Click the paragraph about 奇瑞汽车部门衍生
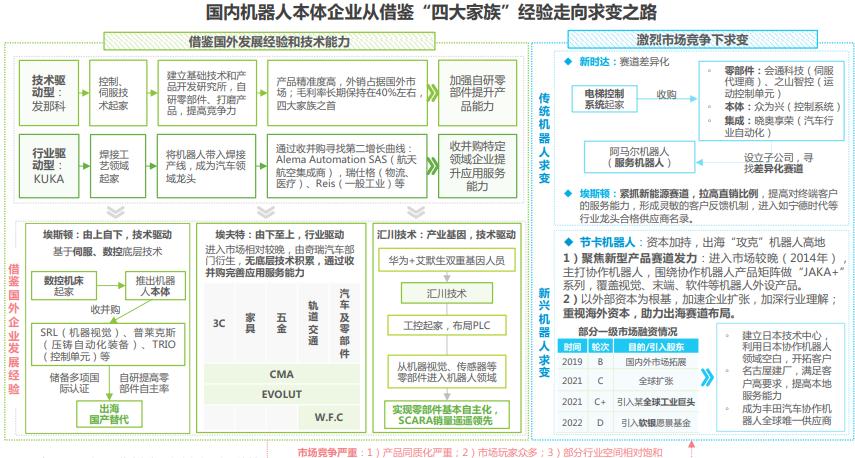 point(280,261)
